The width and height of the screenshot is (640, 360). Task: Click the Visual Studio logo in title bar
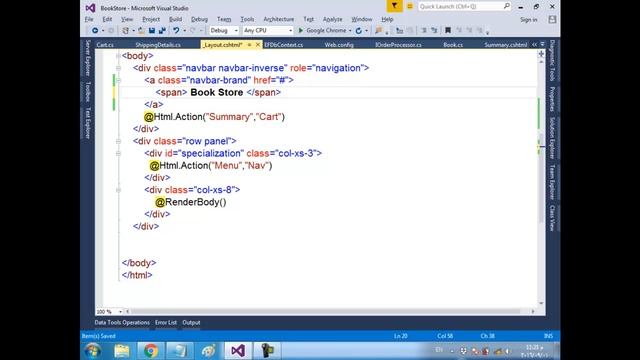[90, 8]
